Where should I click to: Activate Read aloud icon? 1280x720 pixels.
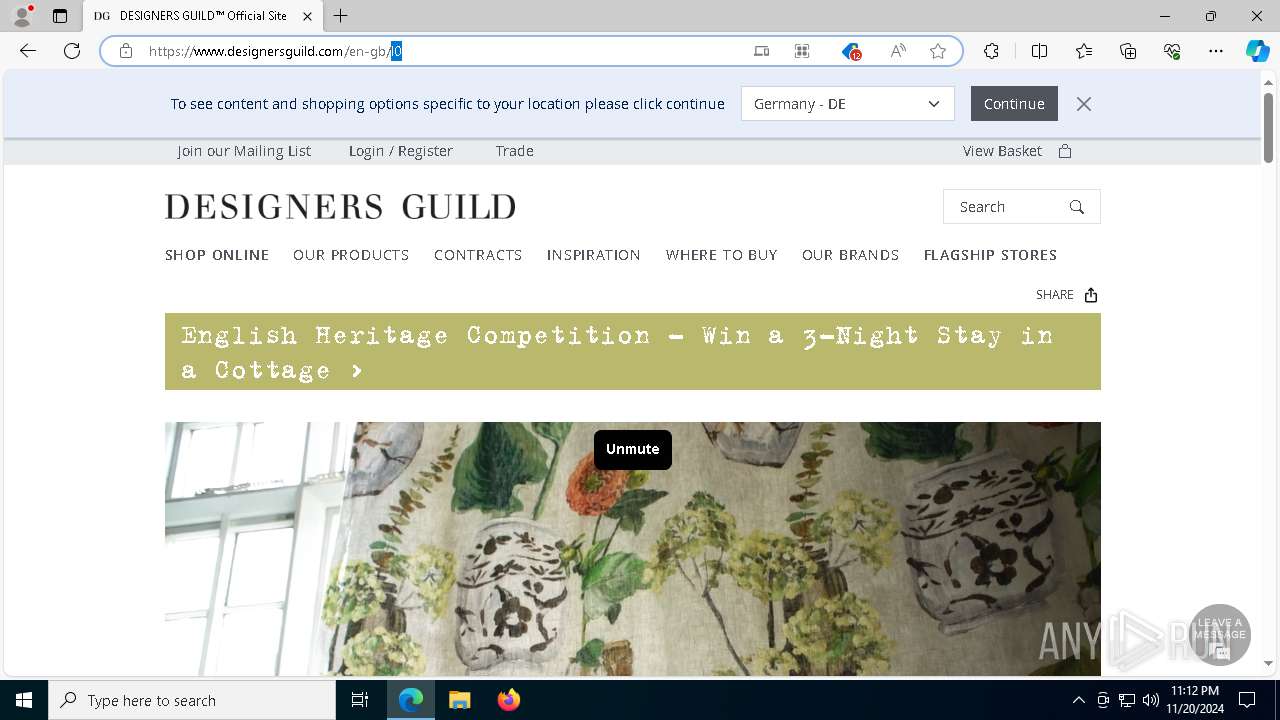[x=898, y=51]
